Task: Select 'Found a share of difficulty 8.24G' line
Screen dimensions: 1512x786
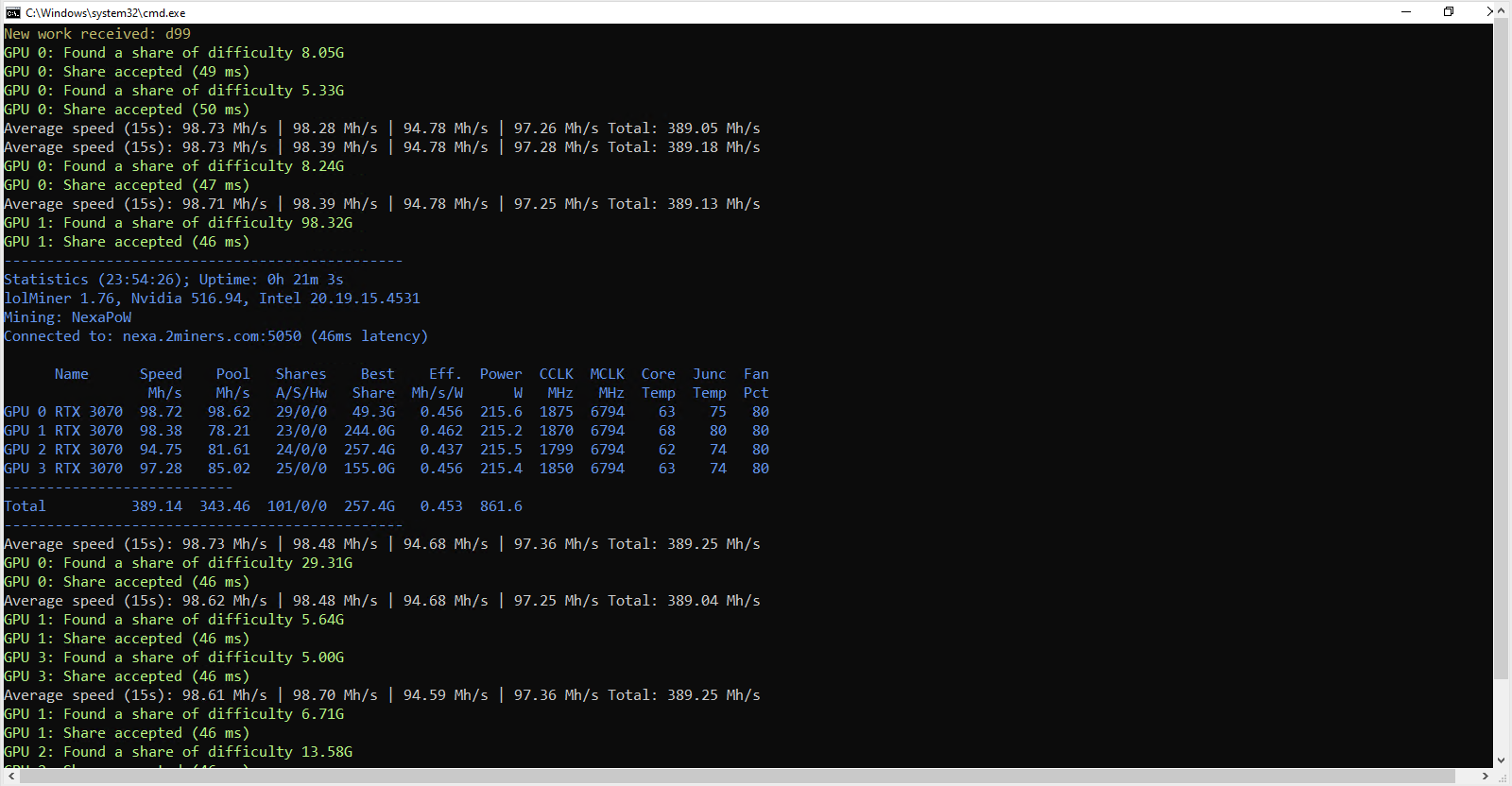Action: click(174, 166)
